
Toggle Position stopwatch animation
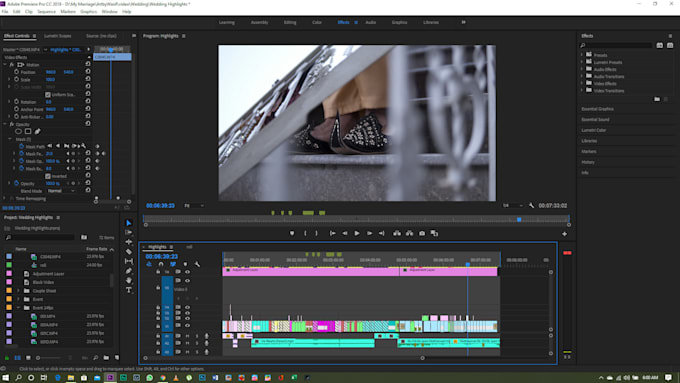coord(16,72)
